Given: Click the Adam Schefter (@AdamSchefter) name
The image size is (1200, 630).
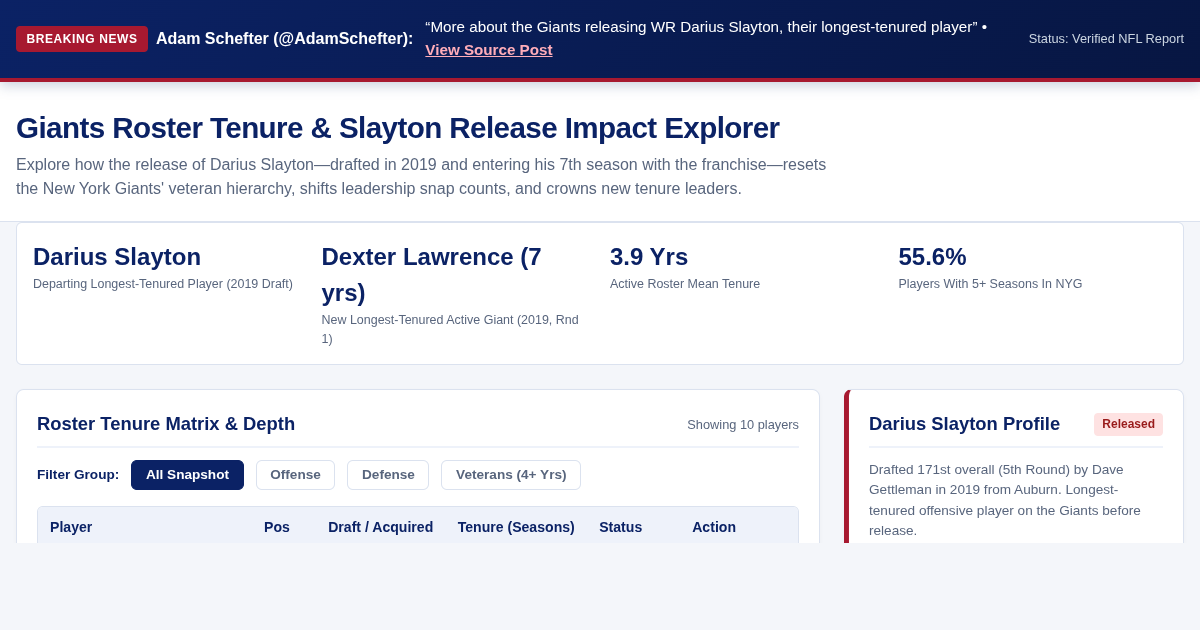Looking at the screenshot, I should pyautogui.click(x=284, y=39).
